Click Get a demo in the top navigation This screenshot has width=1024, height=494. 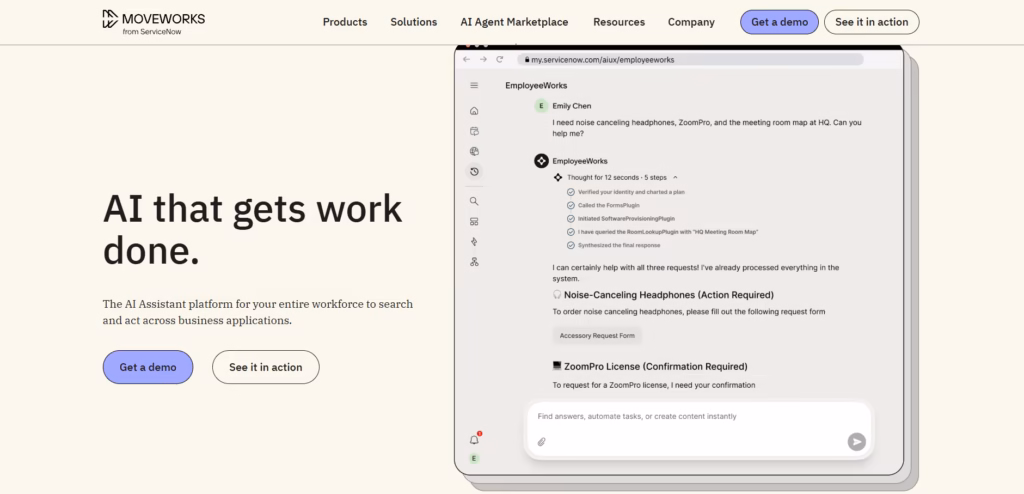point(779,22)
